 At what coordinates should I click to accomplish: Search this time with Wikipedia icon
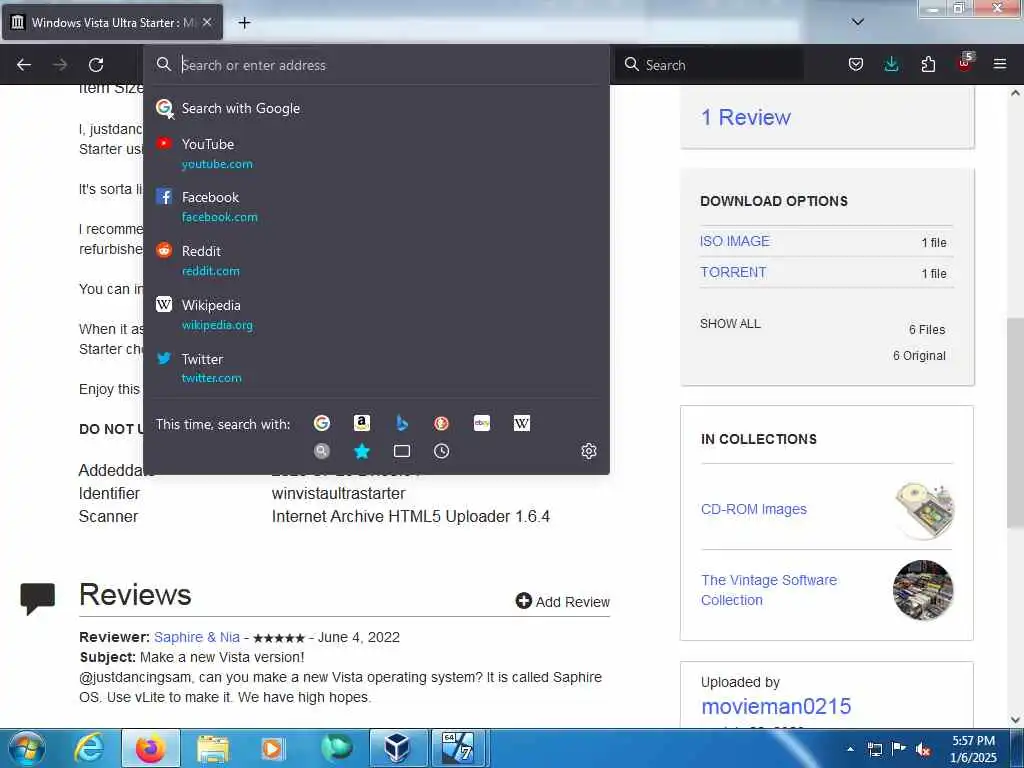(x=522, y=423)
